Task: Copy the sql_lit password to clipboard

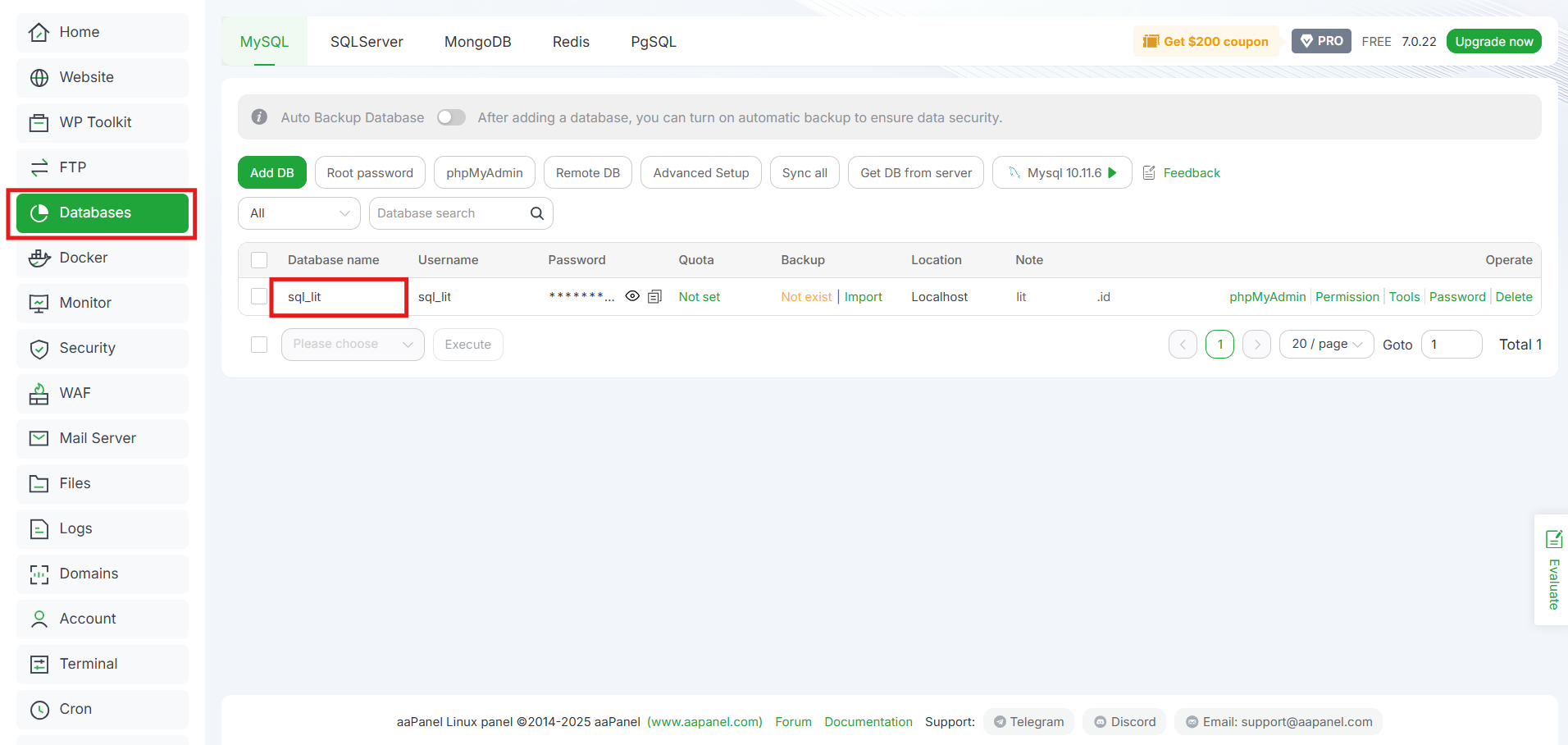Action: click(x=654, y=296)
